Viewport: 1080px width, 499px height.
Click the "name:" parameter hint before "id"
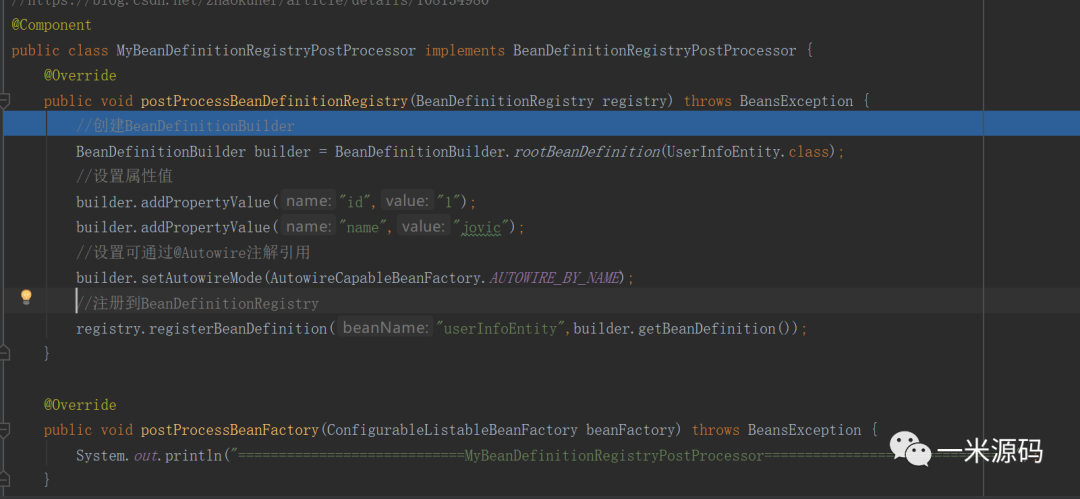tap(308, 201)
